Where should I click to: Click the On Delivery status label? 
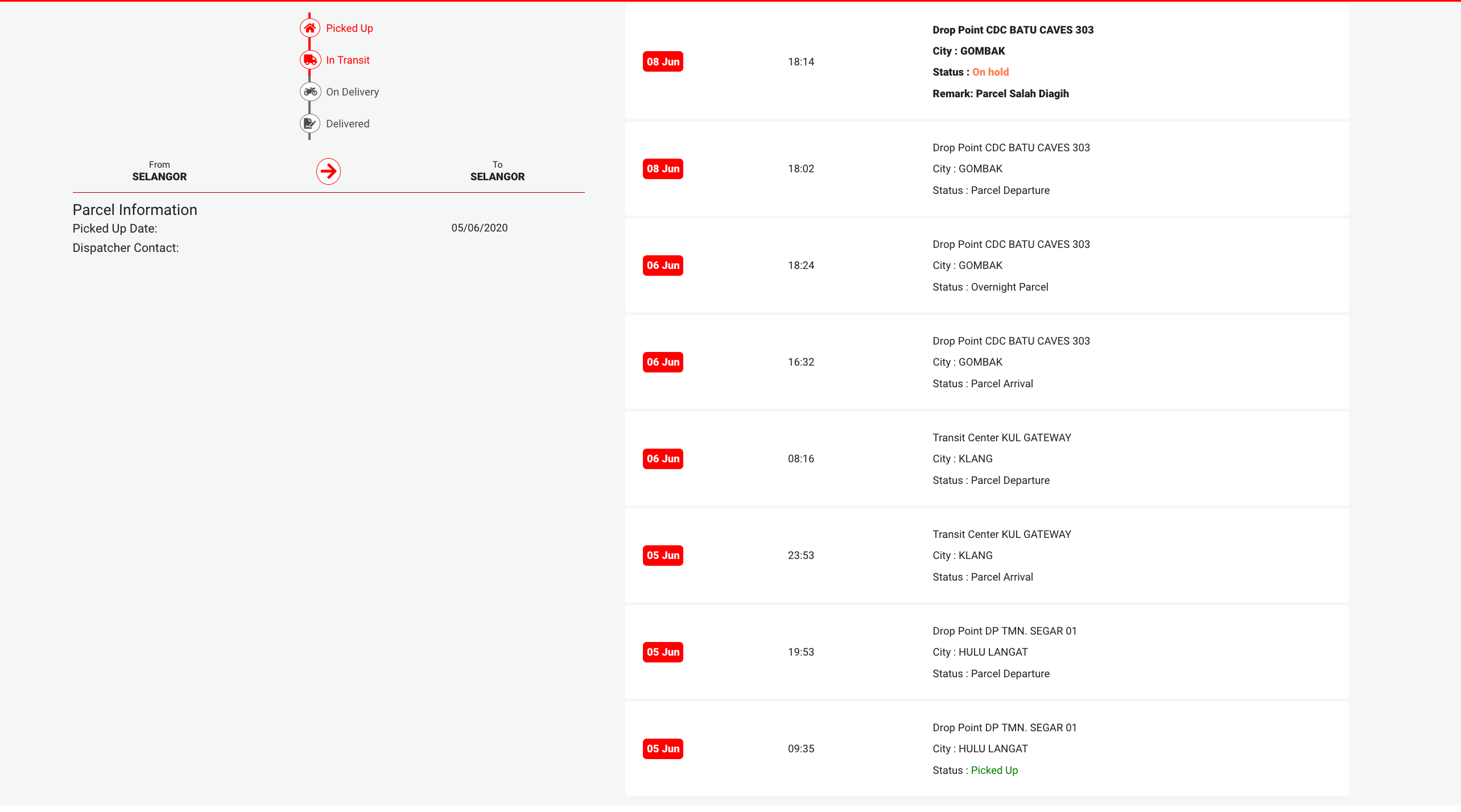click(352, 92)
